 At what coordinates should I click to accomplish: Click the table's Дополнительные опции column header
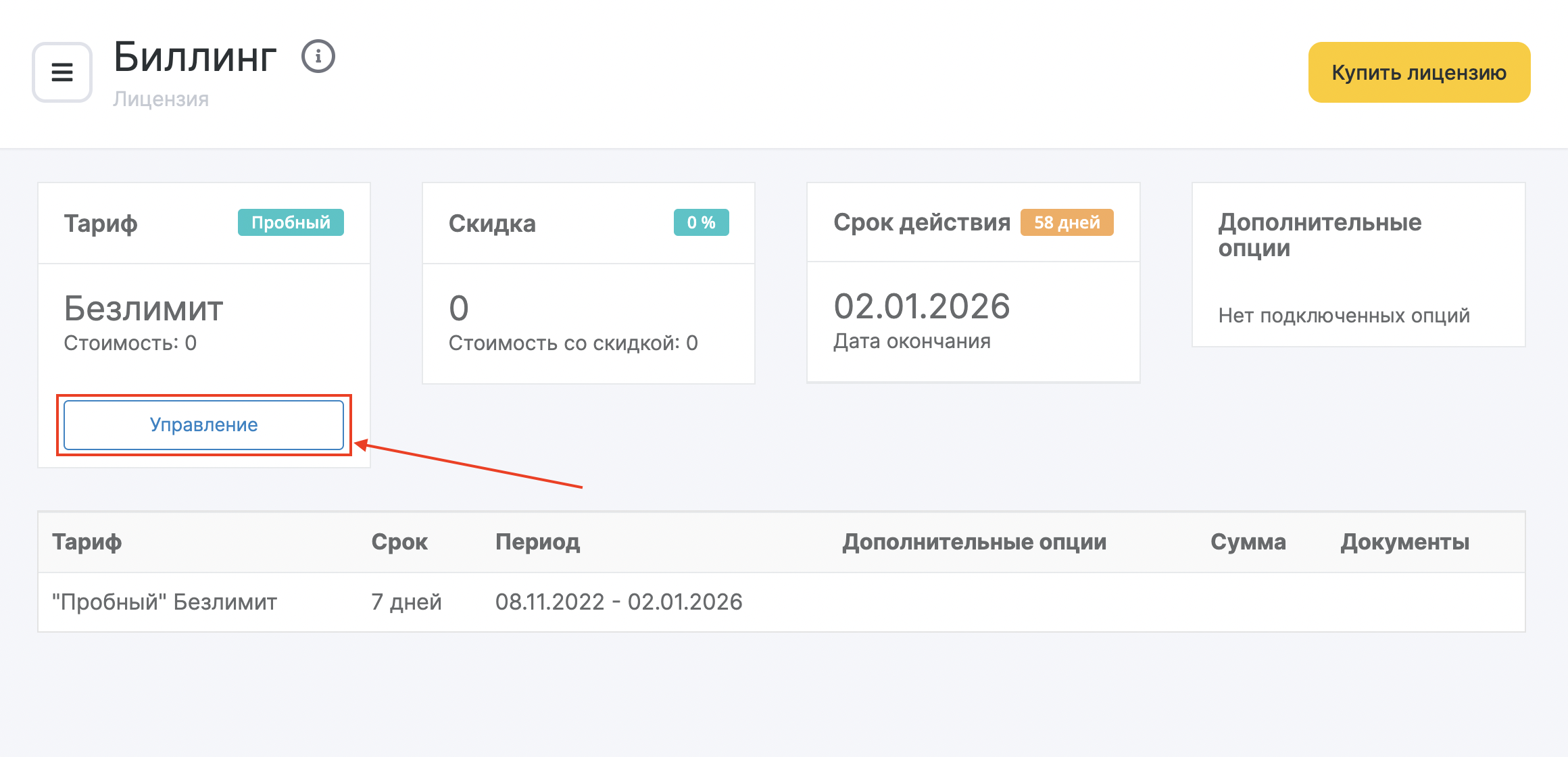974,541
